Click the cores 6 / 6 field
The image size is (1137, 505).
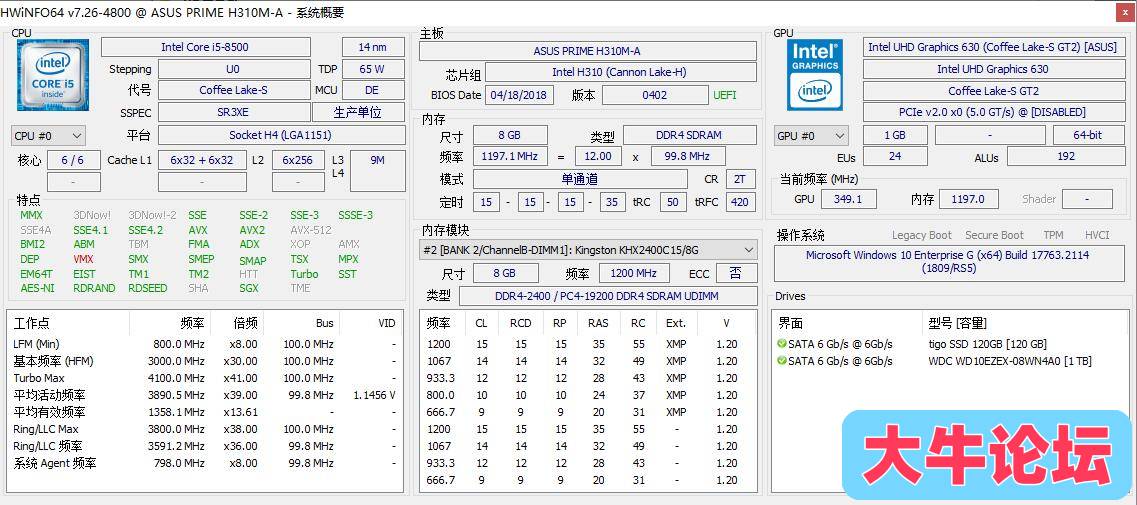click(x=73, y=160)
